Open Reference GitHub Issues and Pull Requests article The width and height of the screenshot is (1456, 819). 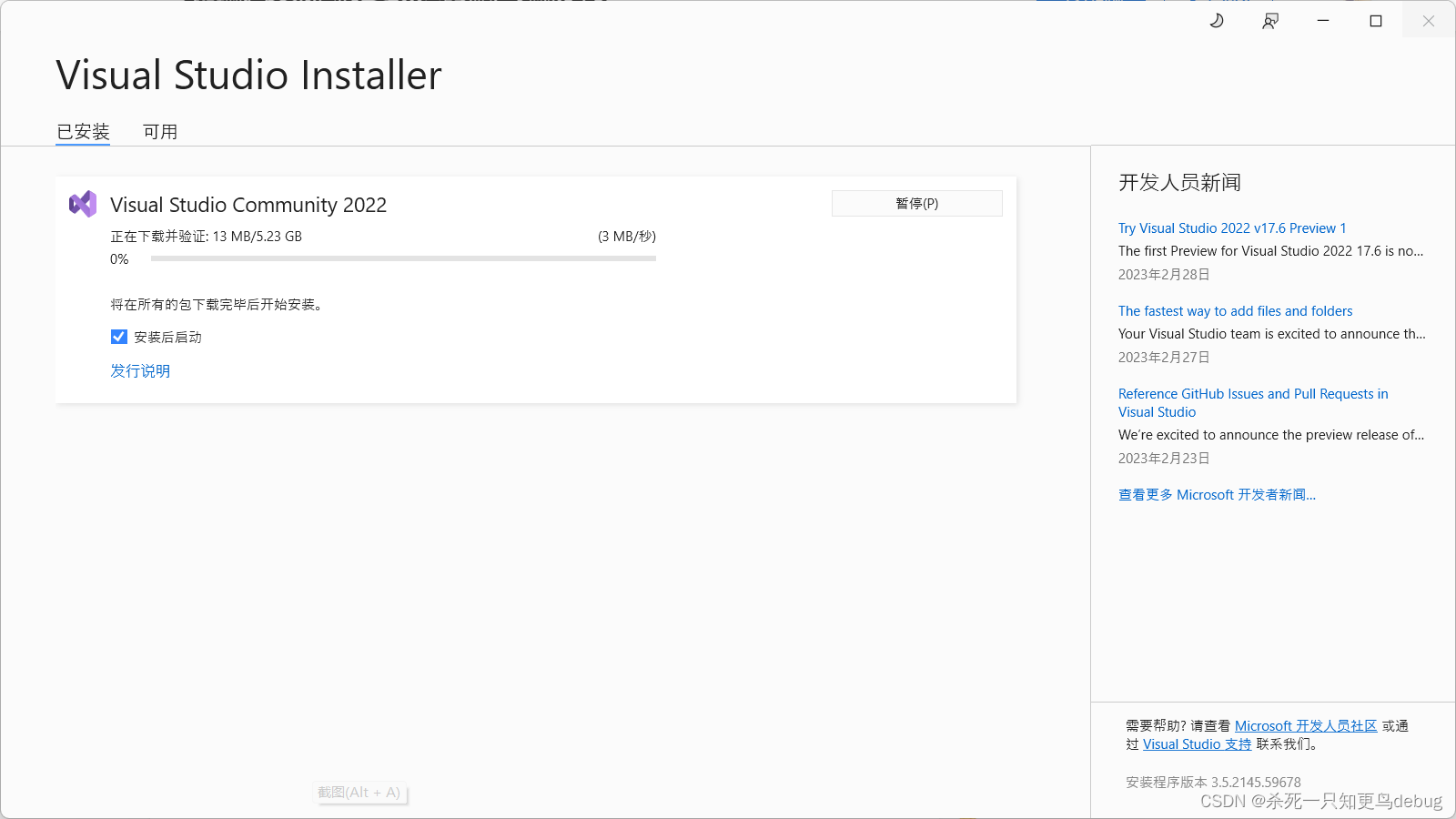[1253, 402]
